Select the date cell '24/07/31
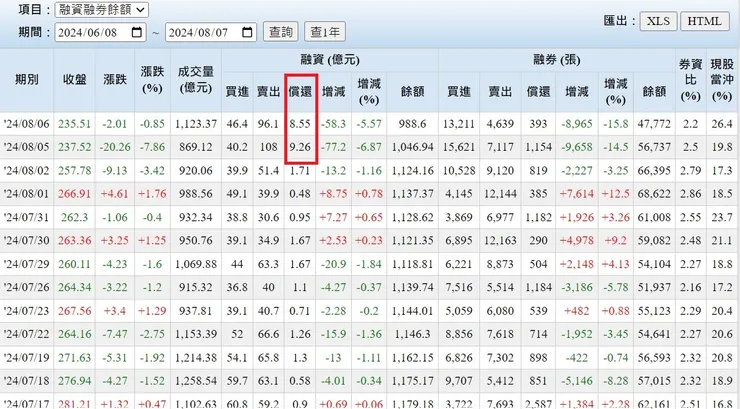Image resolution: width=740 pixels, height=409 pixels. click(x=26, y=217)
